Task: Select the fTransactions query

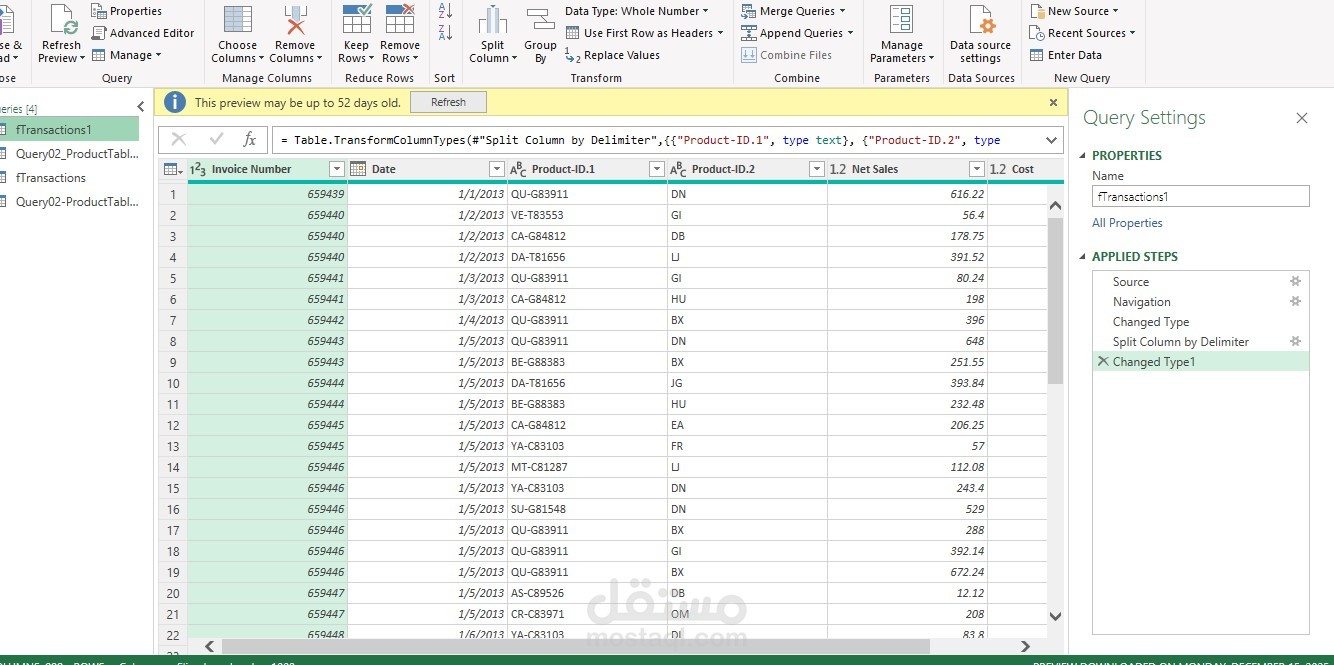Action: point(69,178)
